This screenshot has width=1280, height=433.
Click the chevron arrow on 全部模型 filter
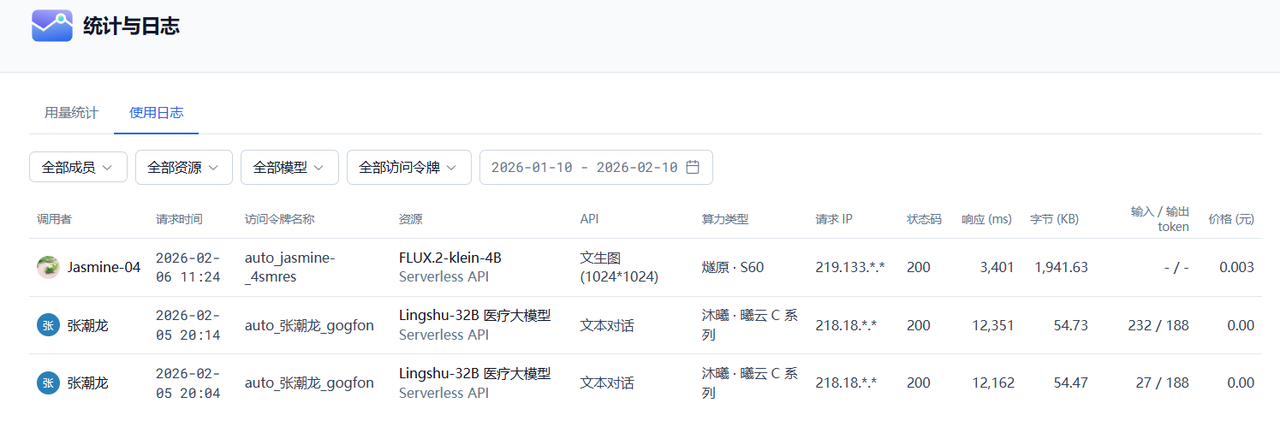(x=319, y=168)
